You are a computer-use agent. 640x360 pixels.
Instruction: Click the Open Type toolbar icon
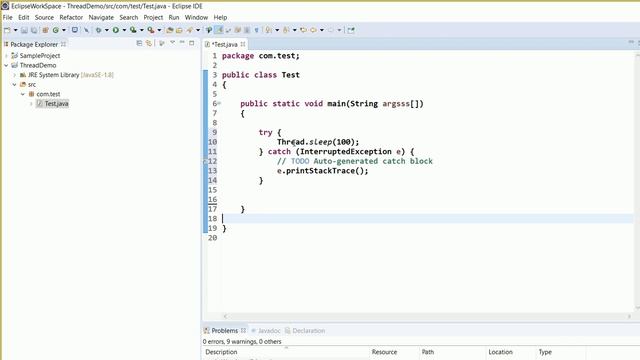[170, 30]
